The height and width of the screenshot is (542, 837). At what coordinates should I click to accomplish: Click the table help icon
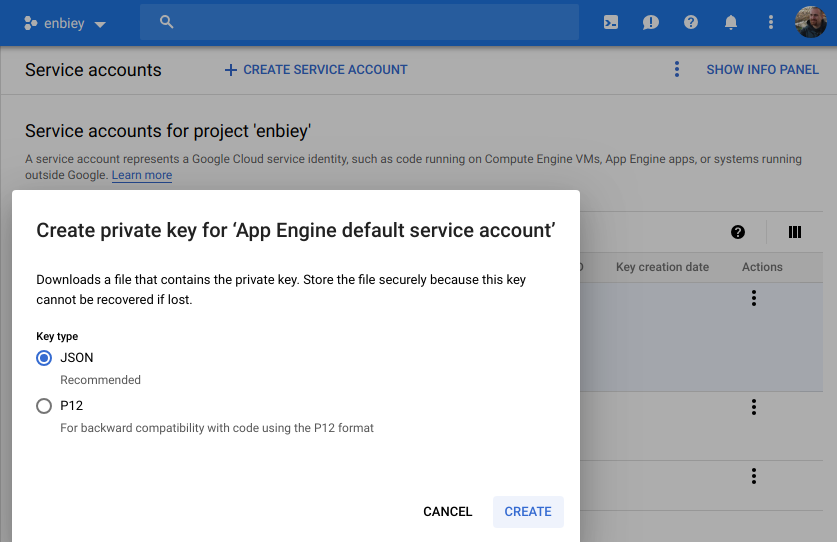click(738, 232)
